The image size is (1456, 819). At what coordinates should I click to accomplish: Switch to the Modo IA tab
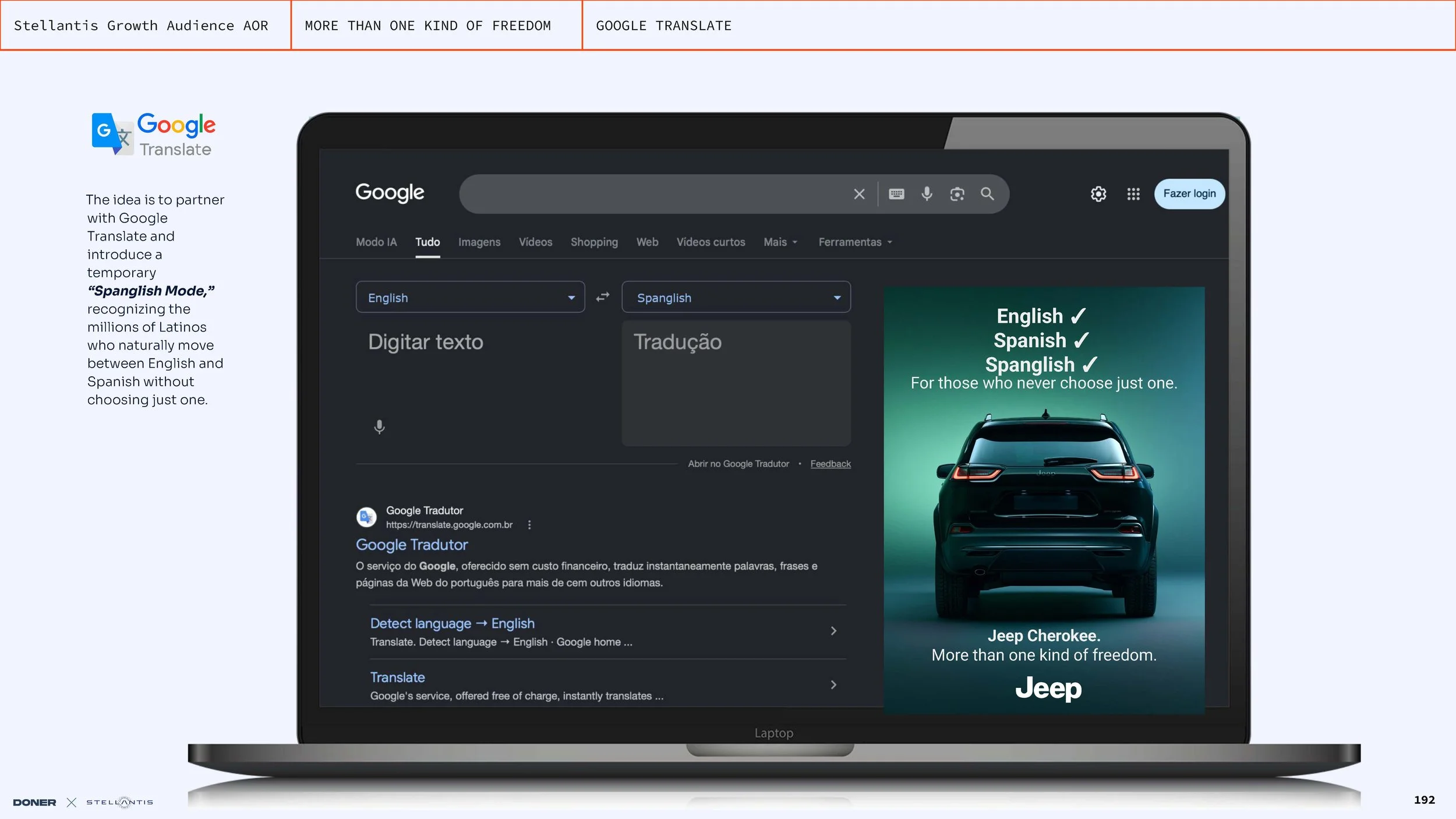click(x=376, y=242)
